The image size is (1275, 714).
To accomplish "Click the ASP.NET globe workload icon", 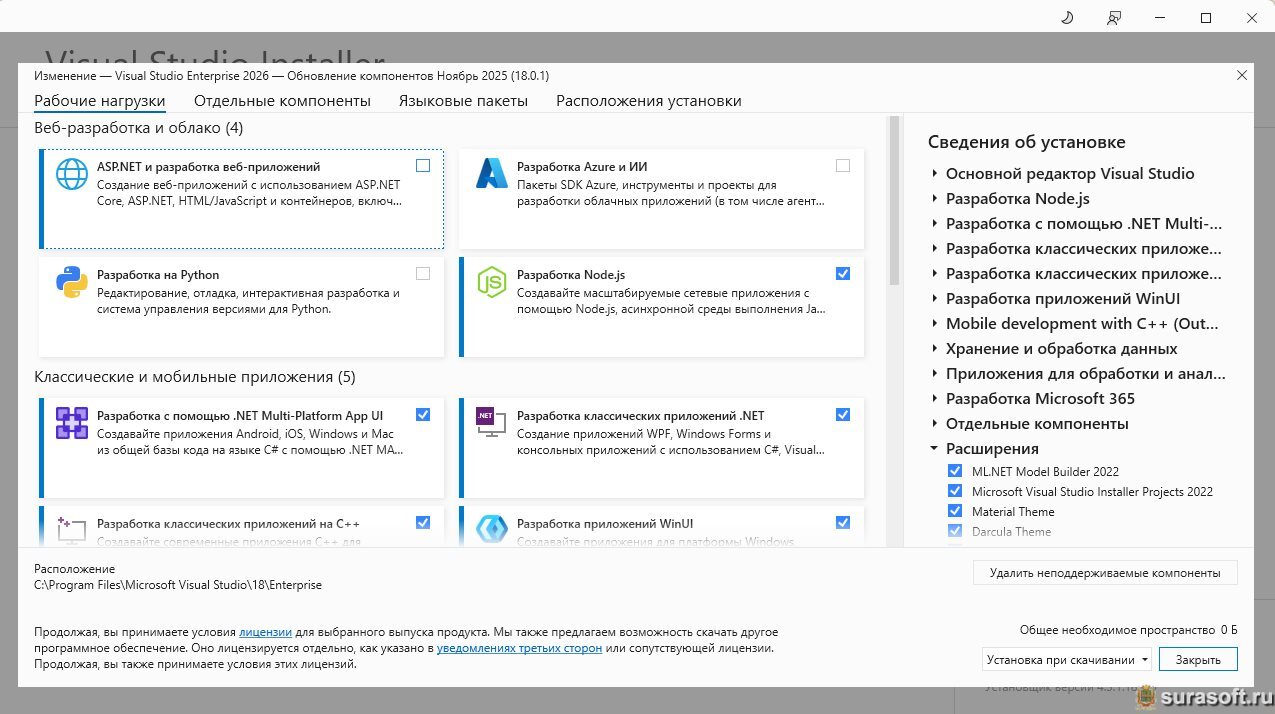I will (x=72, y=174).
